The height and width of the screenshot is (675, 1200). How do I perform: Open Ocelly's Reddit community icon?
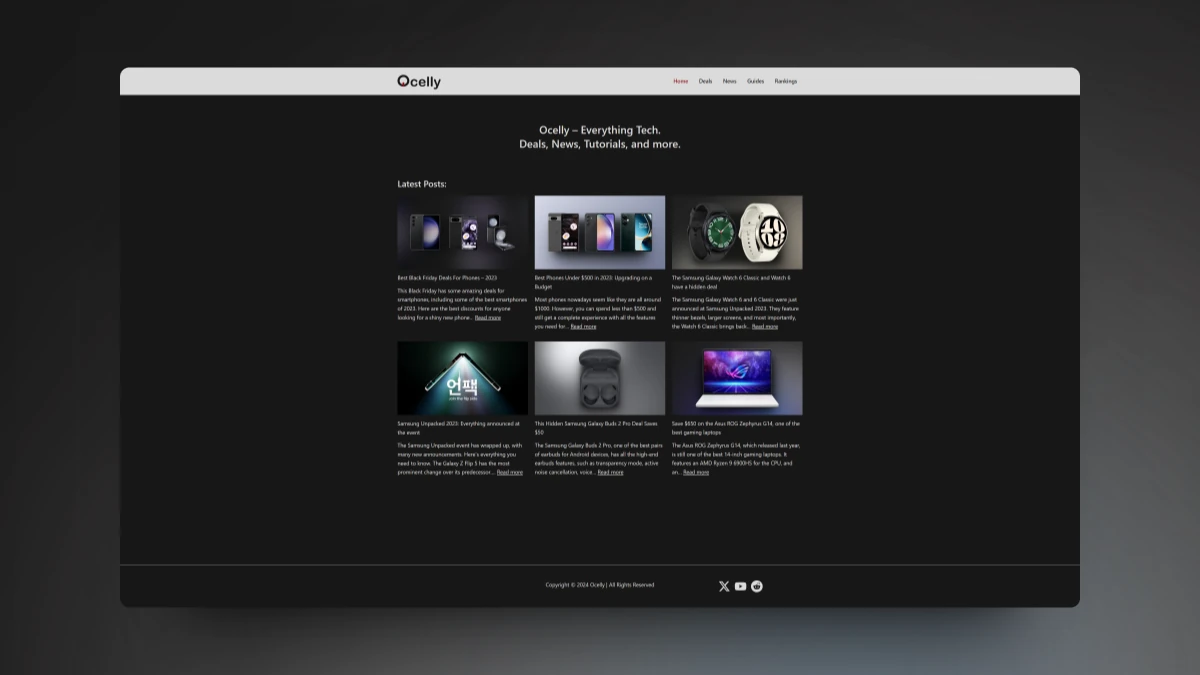756,586
